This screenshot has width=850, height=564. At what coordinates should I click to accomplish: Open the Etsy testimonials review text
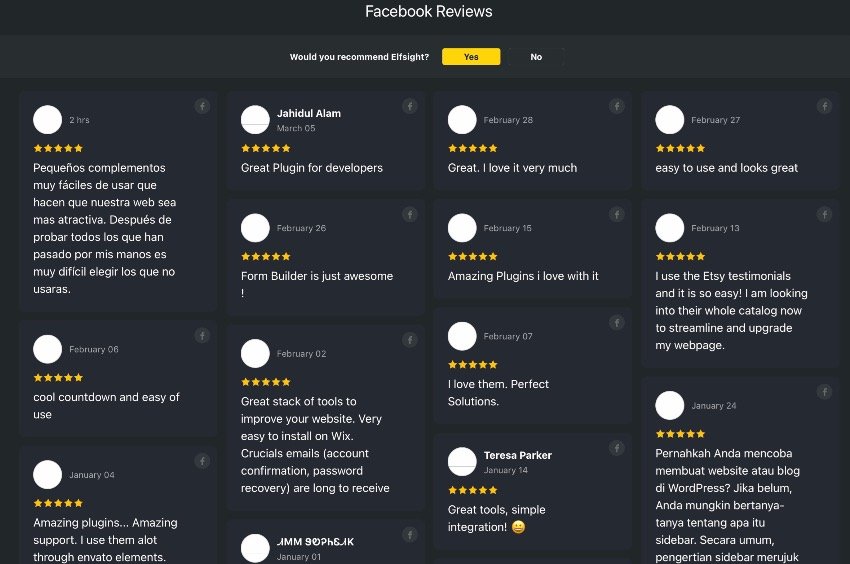(x=731, y=311)
